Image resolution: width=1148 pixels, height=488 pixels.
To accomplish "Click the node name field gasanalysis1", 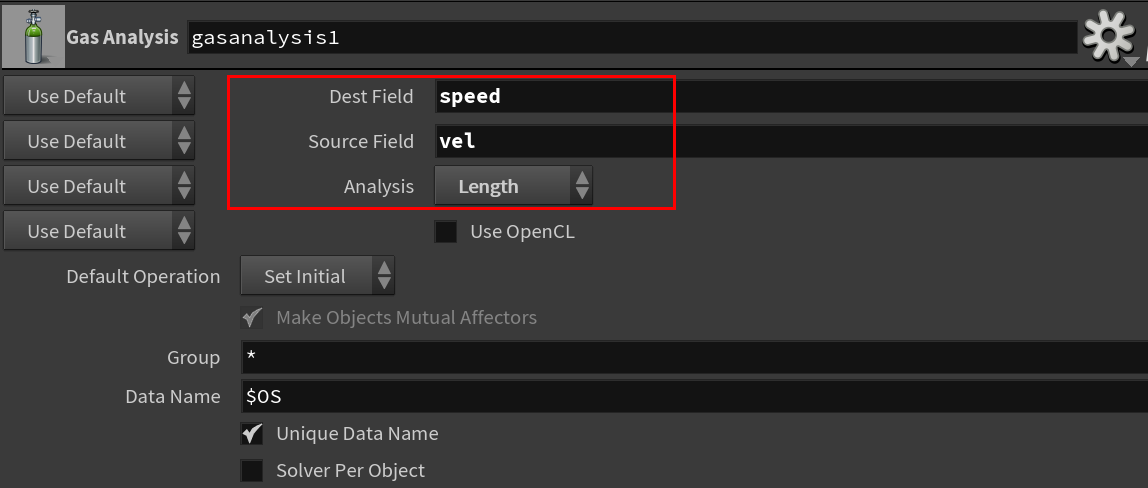I will (632, 37).
